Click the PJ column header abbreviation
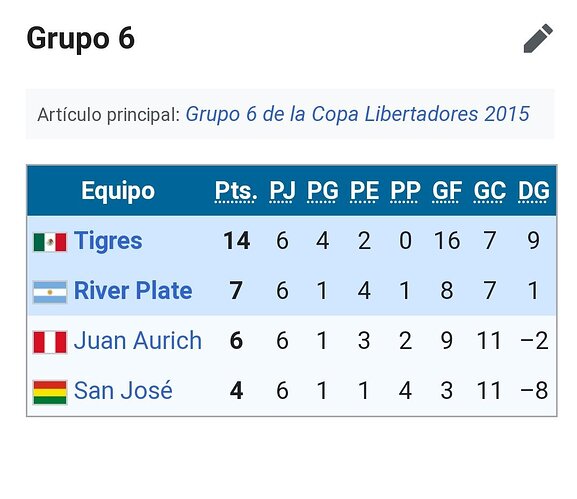577x499 pixels. click(x=282, y=191)
